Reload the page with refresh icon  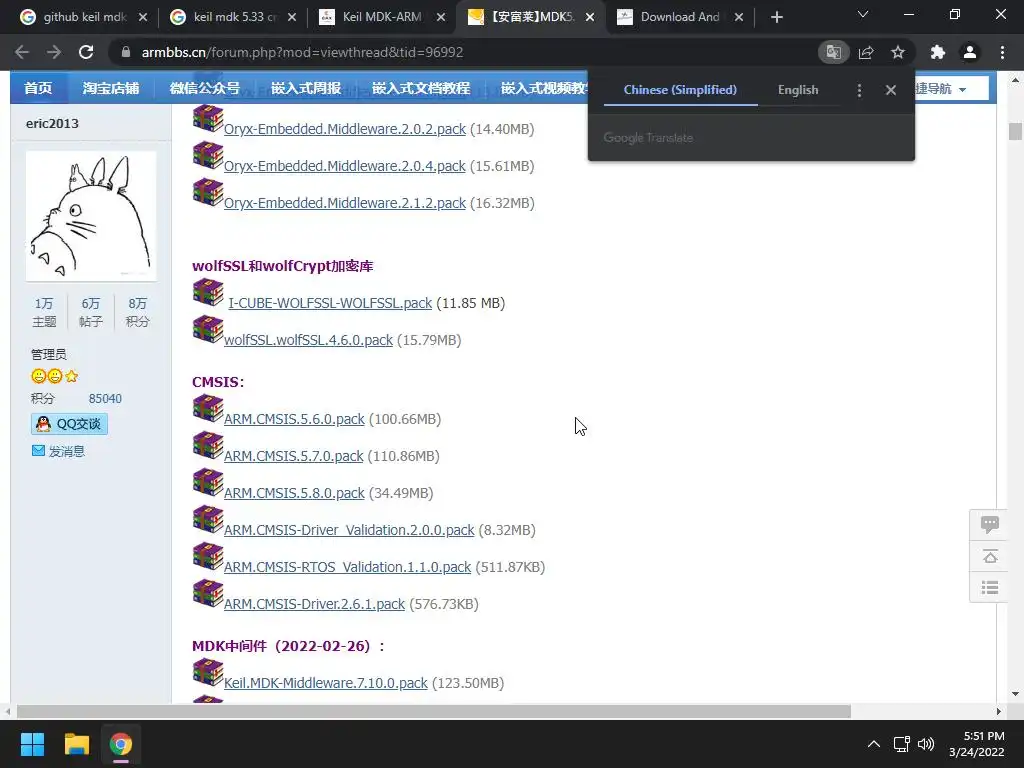point(86,52)
